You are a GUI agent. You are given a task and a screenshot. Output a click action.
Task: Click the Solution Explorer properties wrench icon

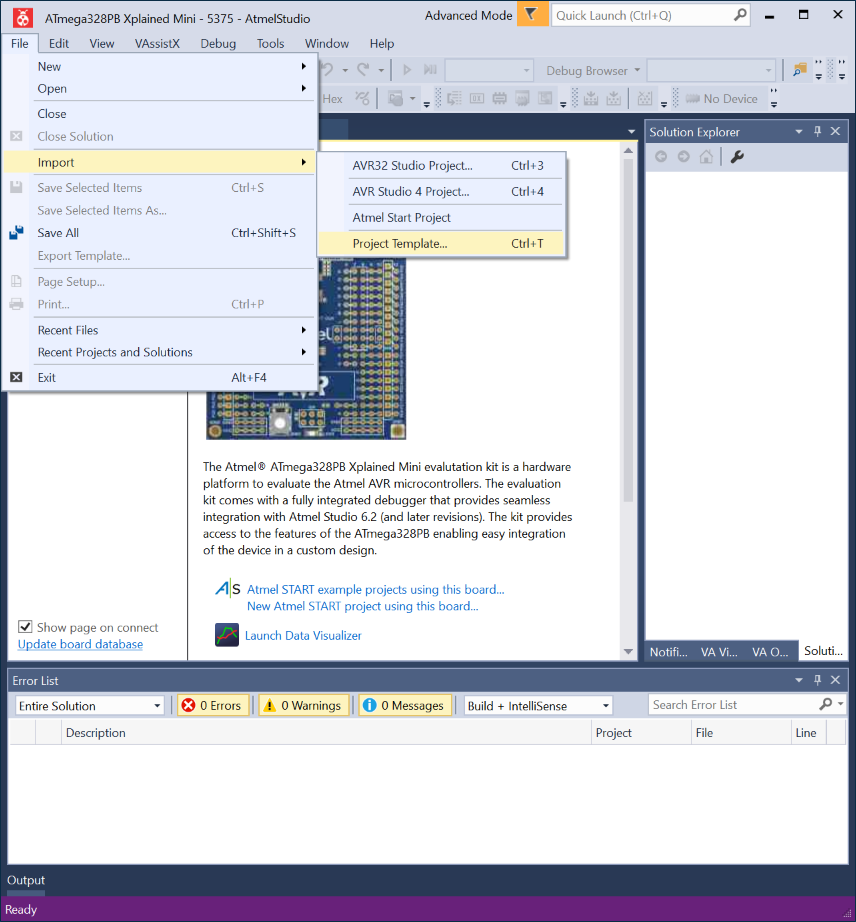pyautogui.click(x=737, y=157)
